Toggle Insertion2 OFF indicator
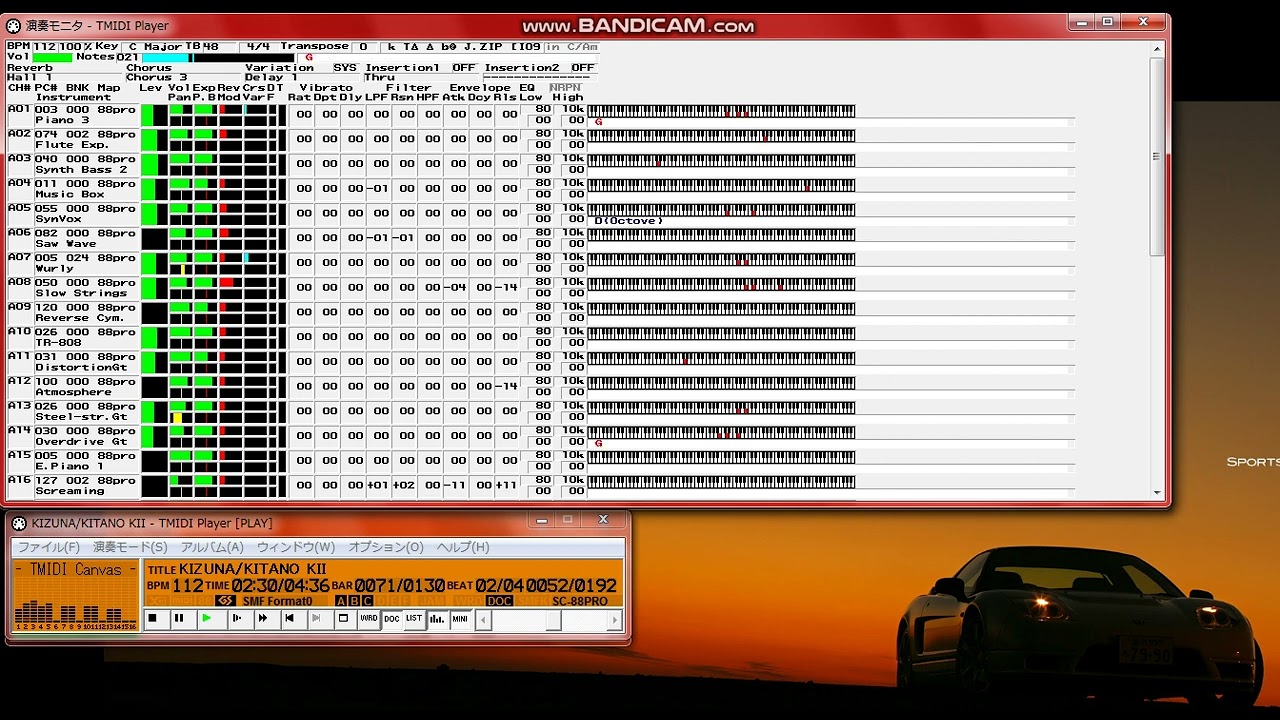 click(x=583, y=68)
